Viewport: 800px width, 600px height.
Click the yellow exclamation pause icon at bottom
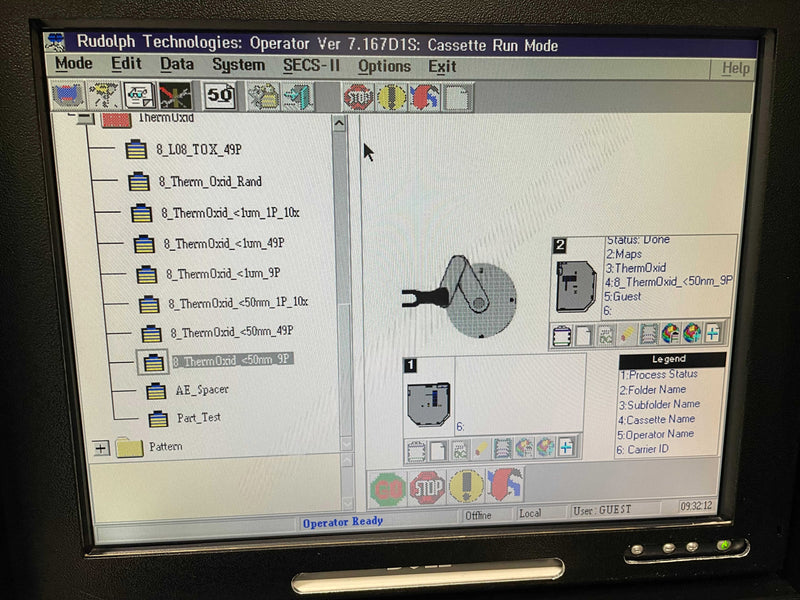point(466,486)
